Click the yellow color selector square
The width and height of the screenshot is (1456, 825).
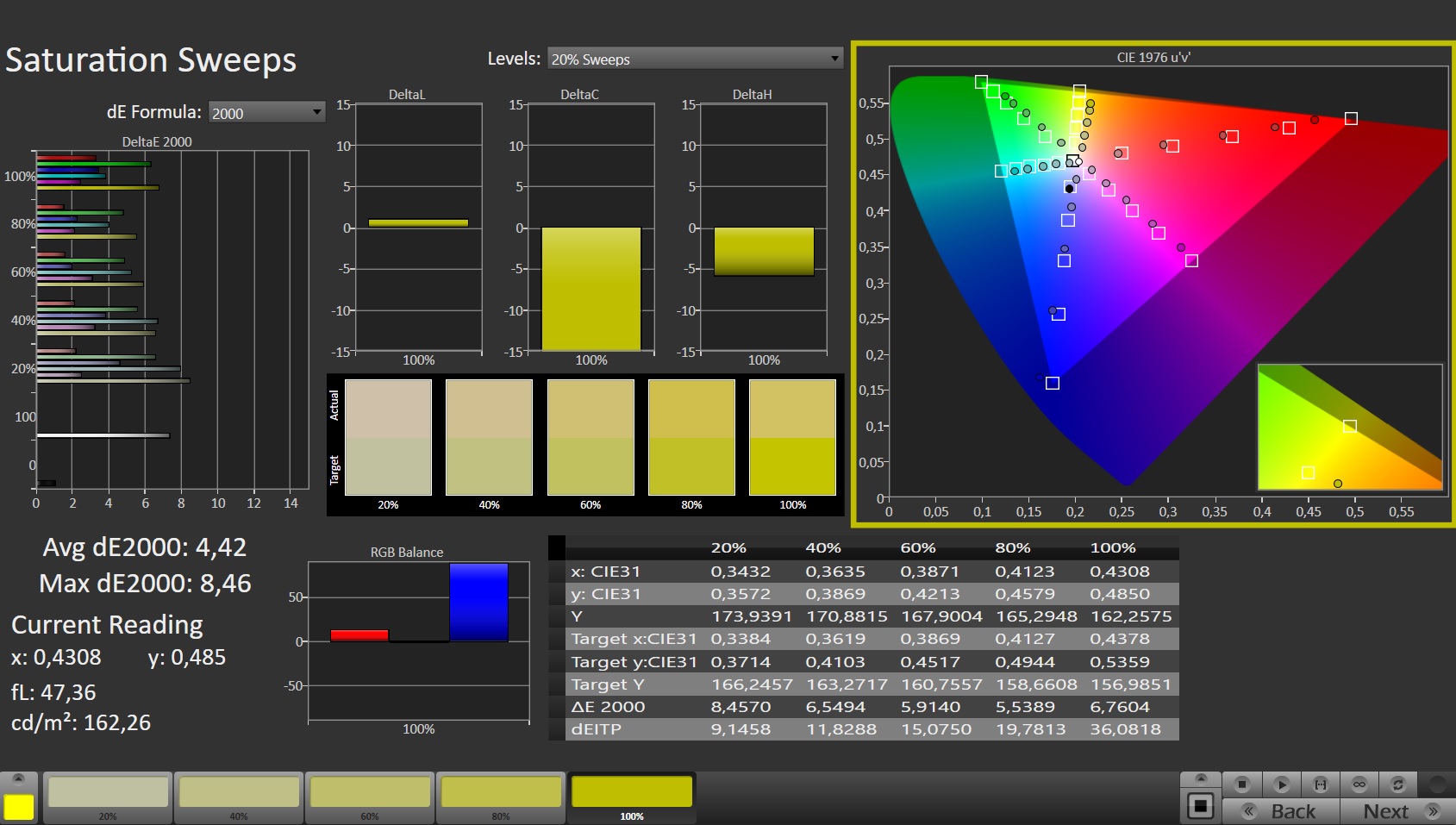coord(18,807)
